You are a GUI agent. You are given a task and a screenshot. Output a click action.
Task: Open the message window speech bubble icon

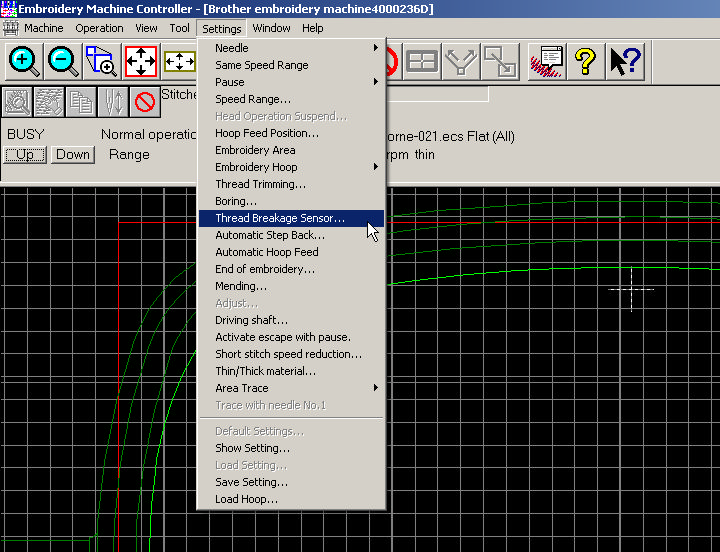(546, 62)
